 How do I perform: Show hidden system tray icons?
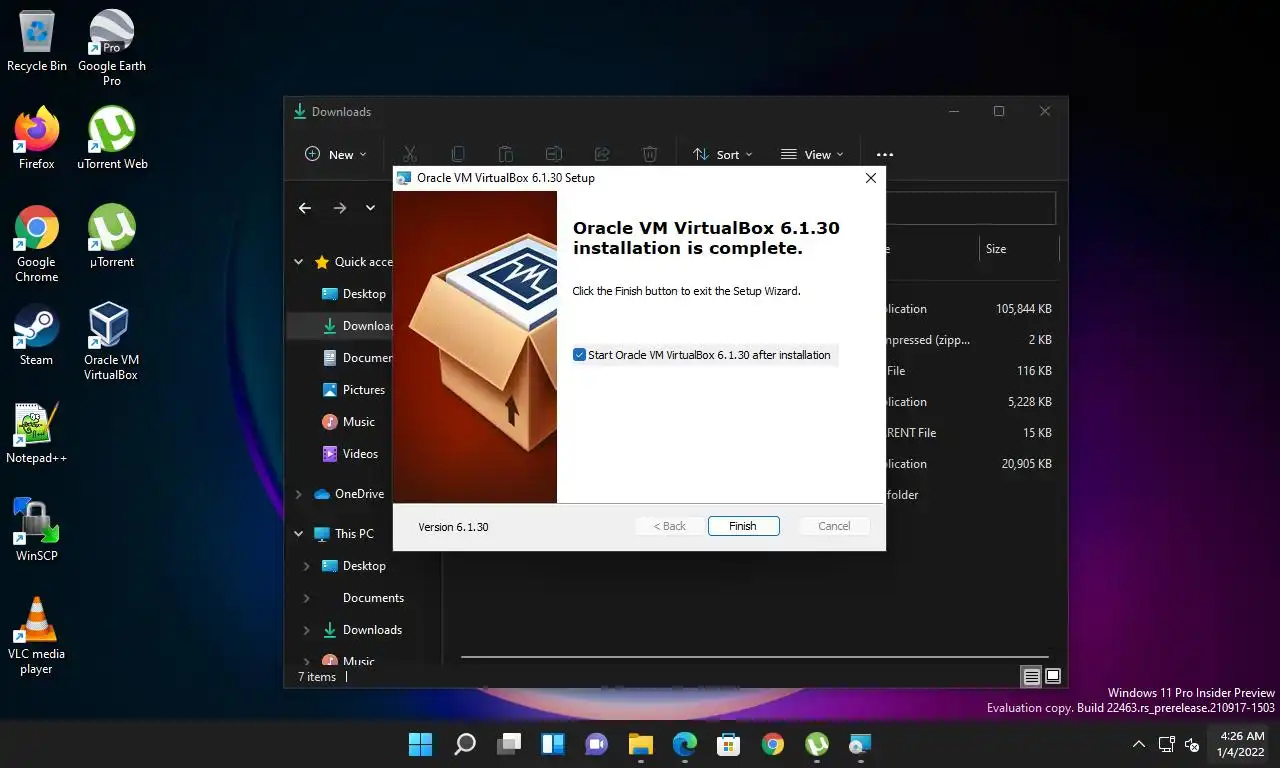point(1138,744)
